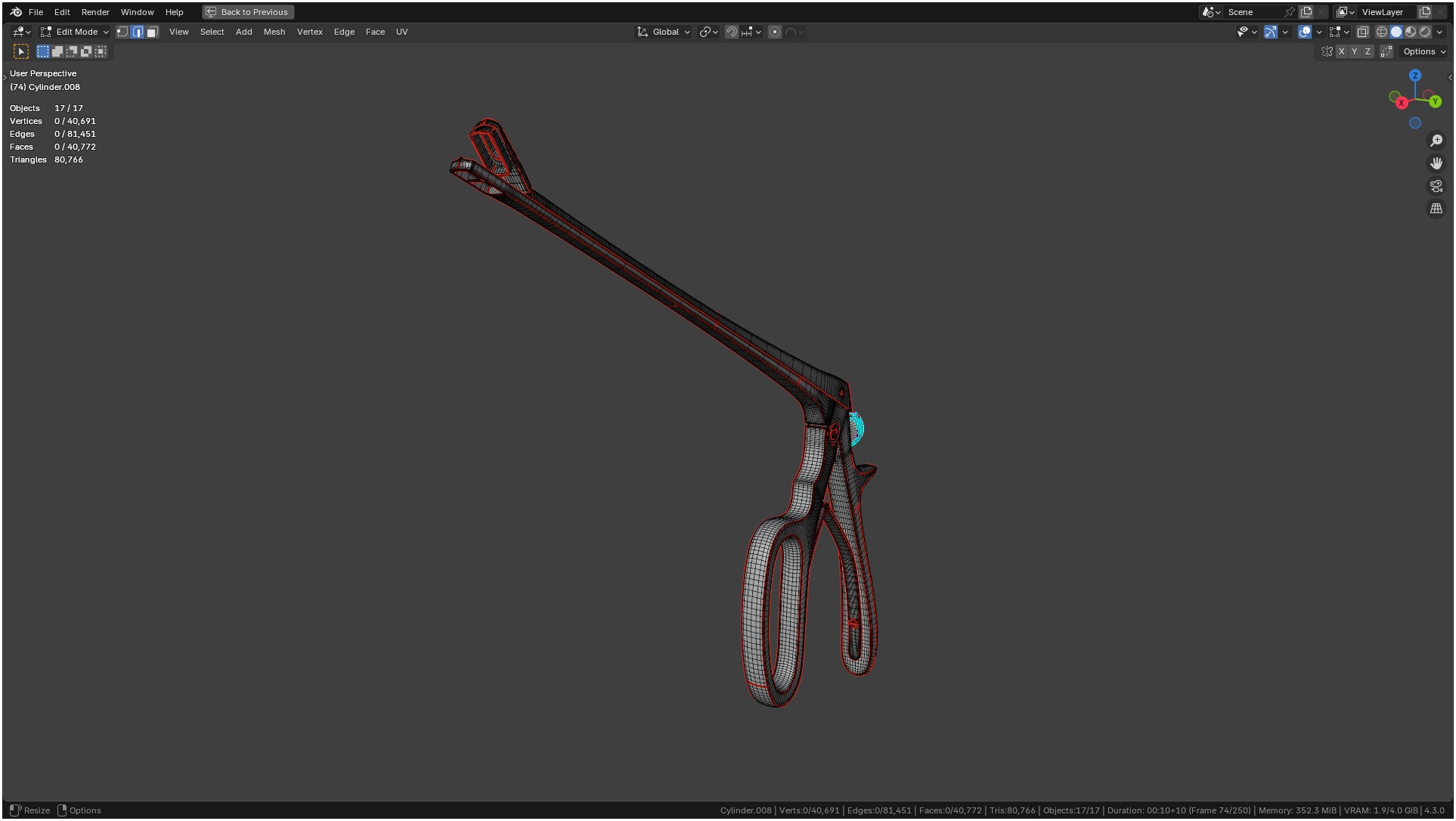This screenshot has height=821, width=1456.
Task: Toggle proportional editing
Action: click(774, 32)
